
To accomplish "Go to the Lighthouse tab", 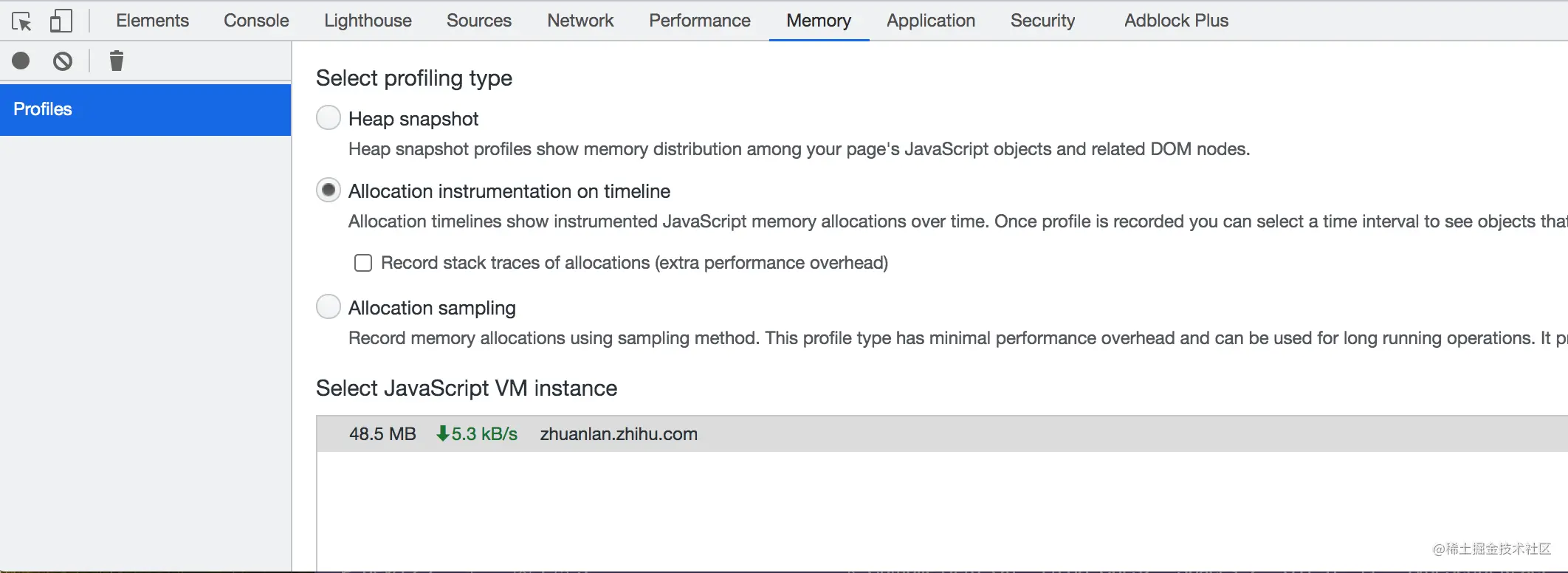I will click(x=368, y=21).
